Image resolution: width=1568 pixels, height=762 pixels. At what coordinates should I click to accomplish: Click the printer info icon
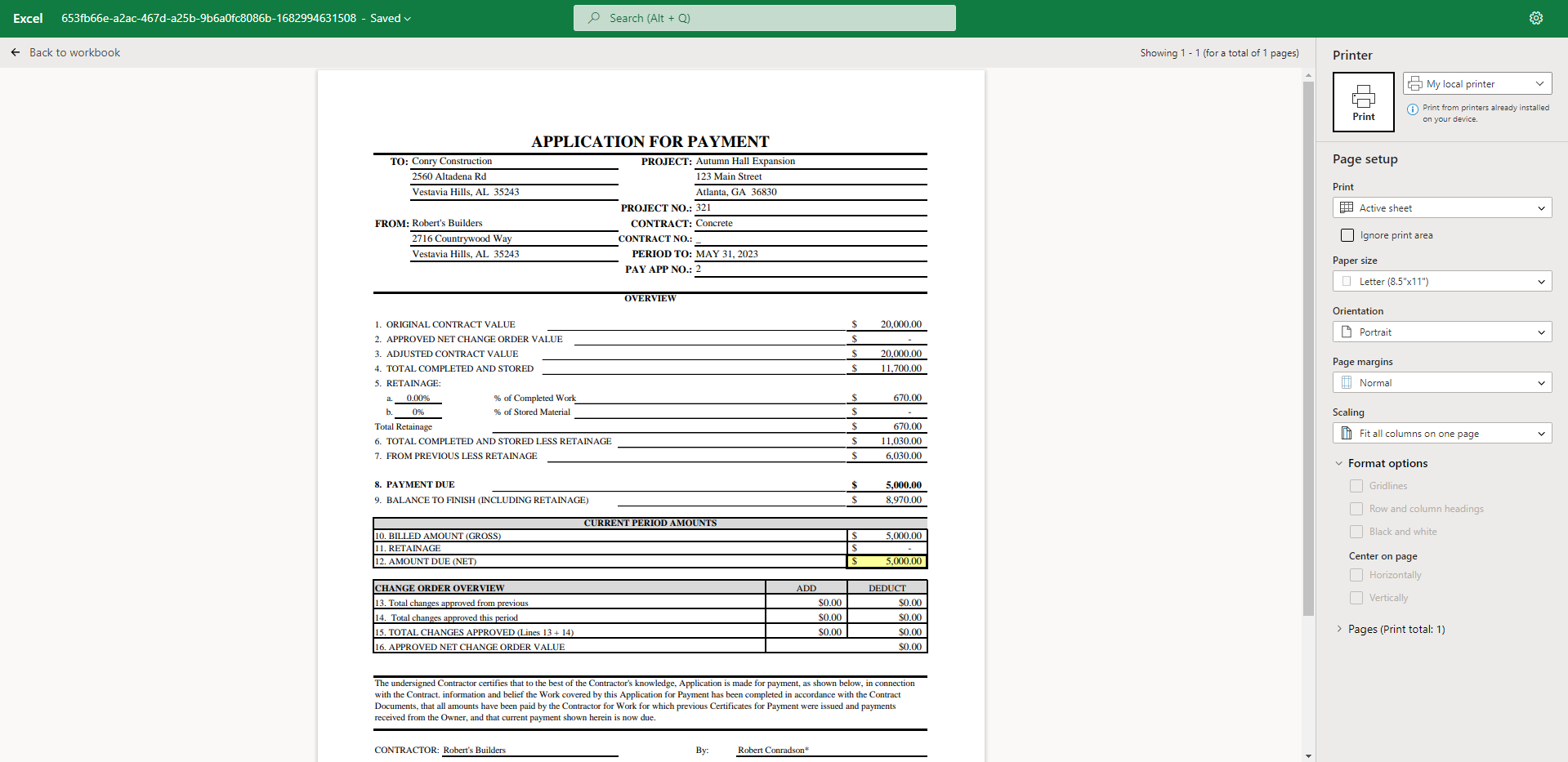(x=1412, y=109)
